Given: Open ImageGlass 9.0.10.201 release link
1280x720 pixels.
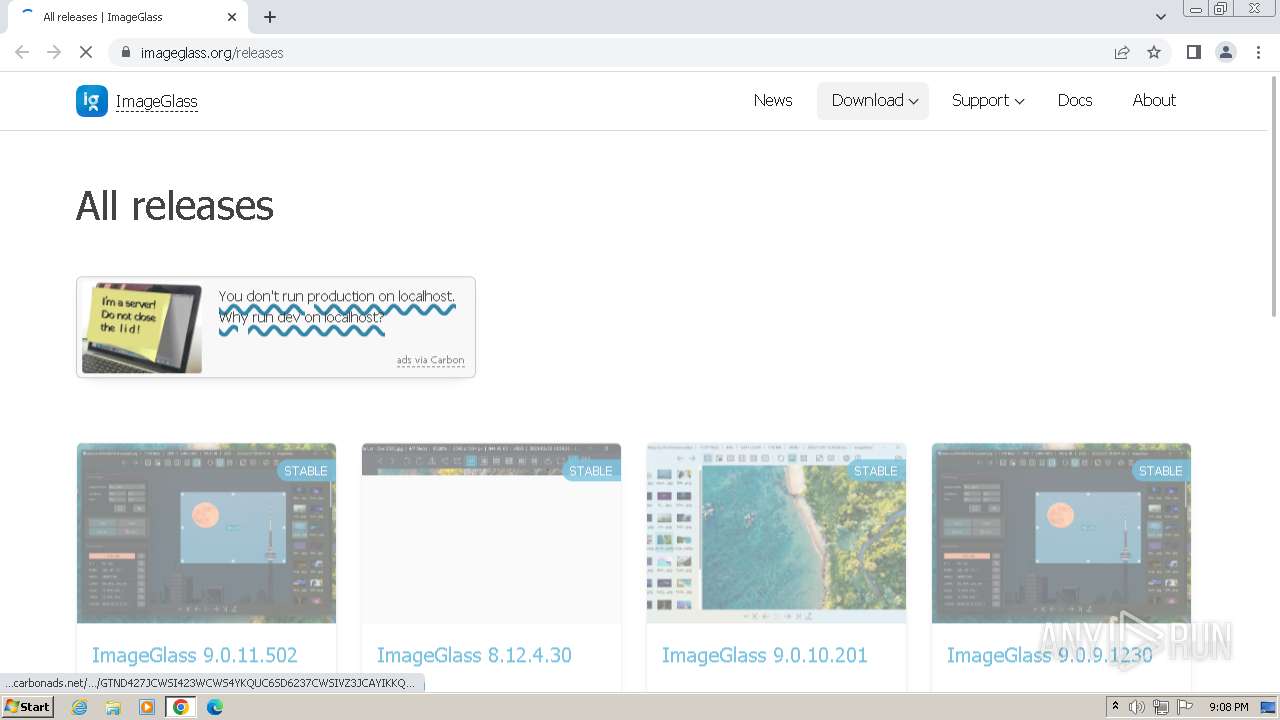Looking at the screenshot, I should (764, 655).
